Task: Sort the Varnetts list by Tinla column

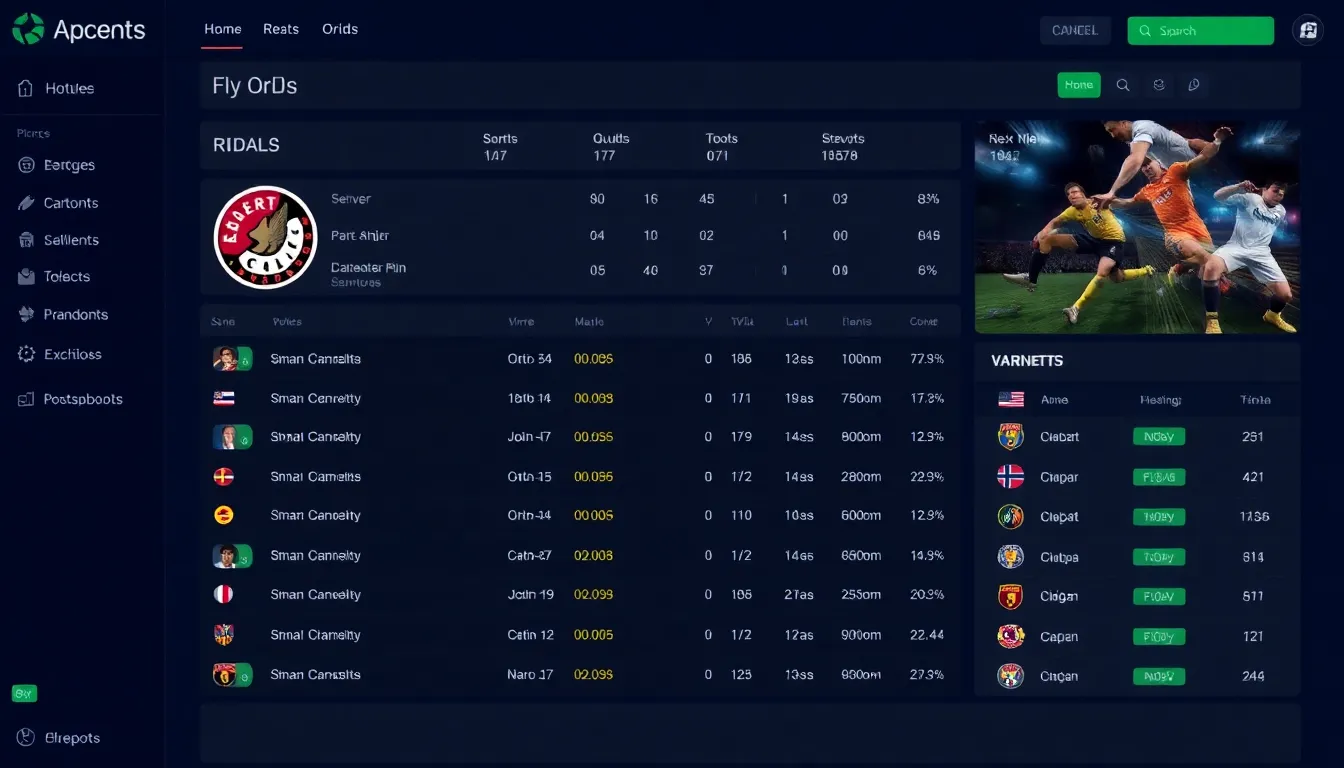Action: [1254, 399]
